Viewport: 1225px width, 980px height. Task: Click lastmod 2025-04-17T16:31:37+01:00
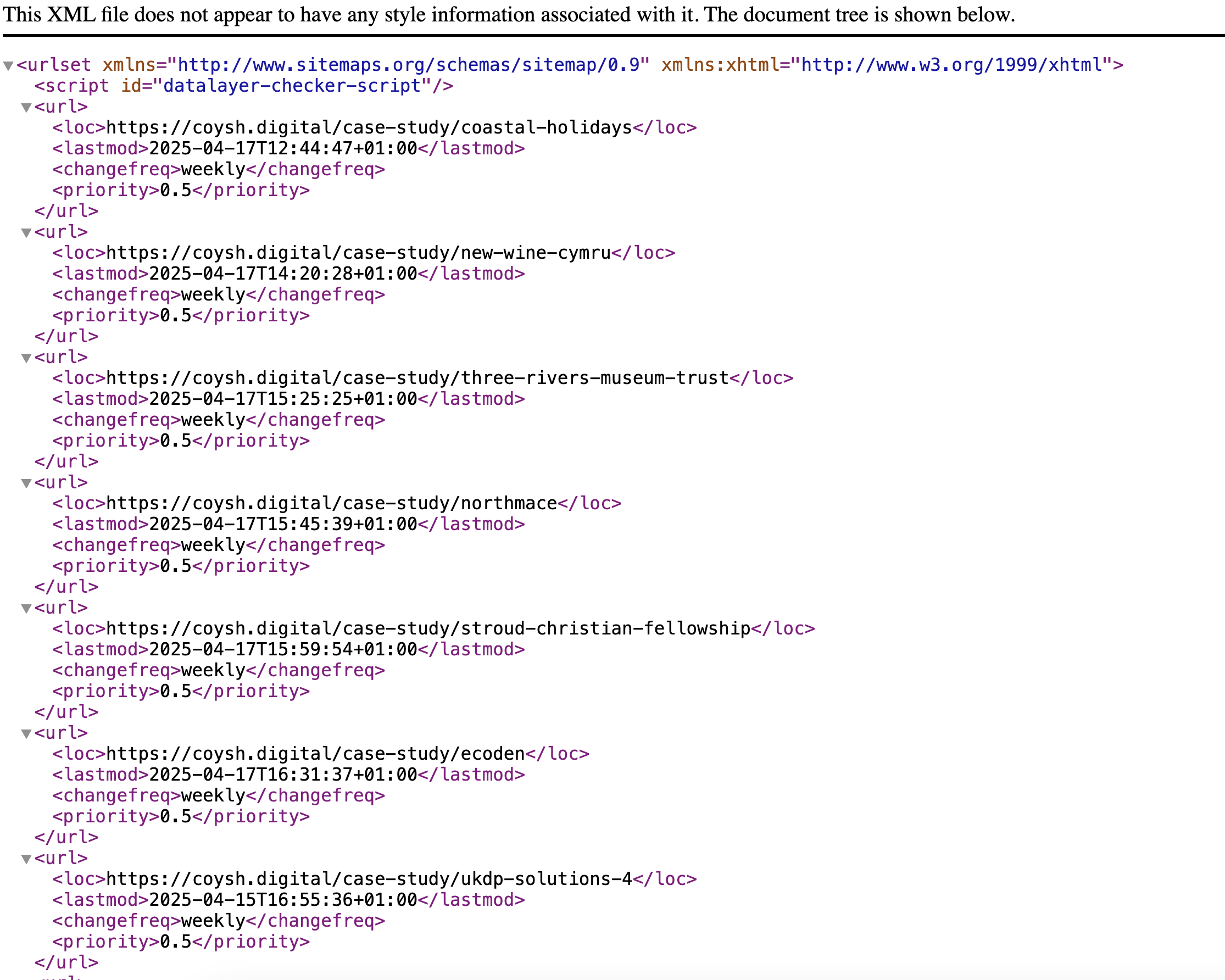click(x=283, y=775)
